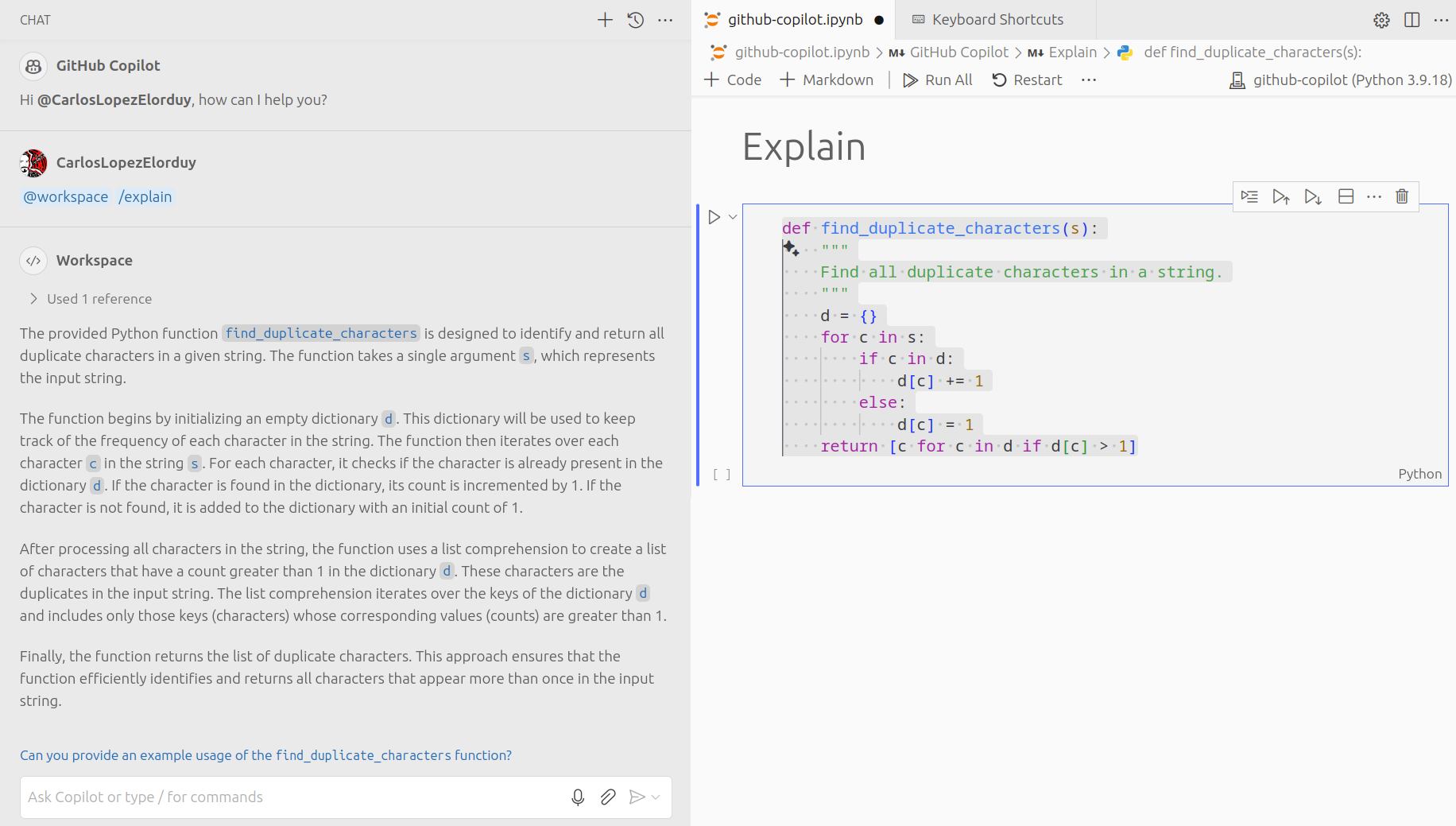Image resolution: width=1456 pixels, height=826 pixels.
Task: Click find_duplicate_characters code link in explanation
Action: [321, 333]
